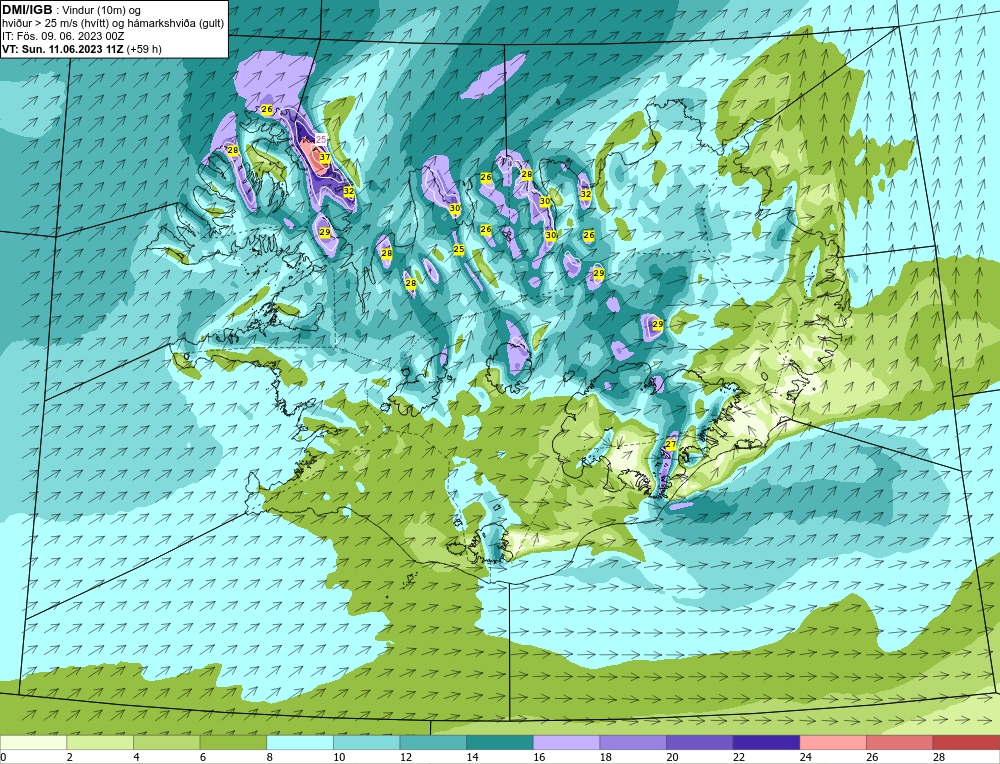Click the legend scale value 14
Image resolution: width=1000 pixels, height=764 pixels.
(x=472, y=757)
